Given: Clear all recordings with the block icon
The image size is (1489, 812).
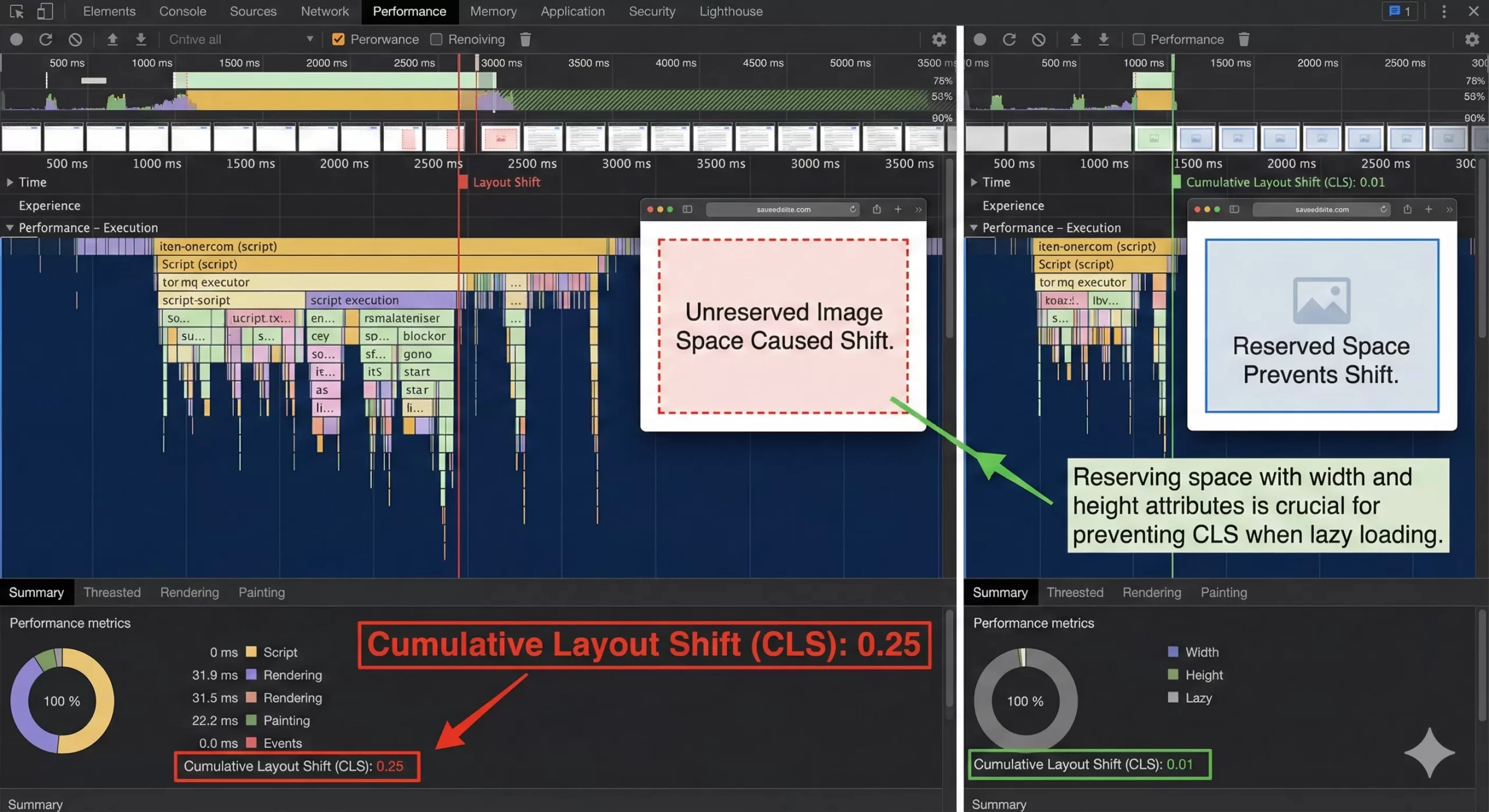Looking at the screenshot, I should click(x=76, y=39).
